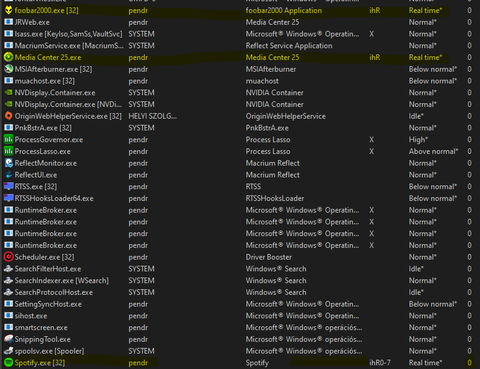This screenshot has width=480, height=369.
Task: Click the MSIAfterburner.exe process icon
Action: [x=8, y=69]
